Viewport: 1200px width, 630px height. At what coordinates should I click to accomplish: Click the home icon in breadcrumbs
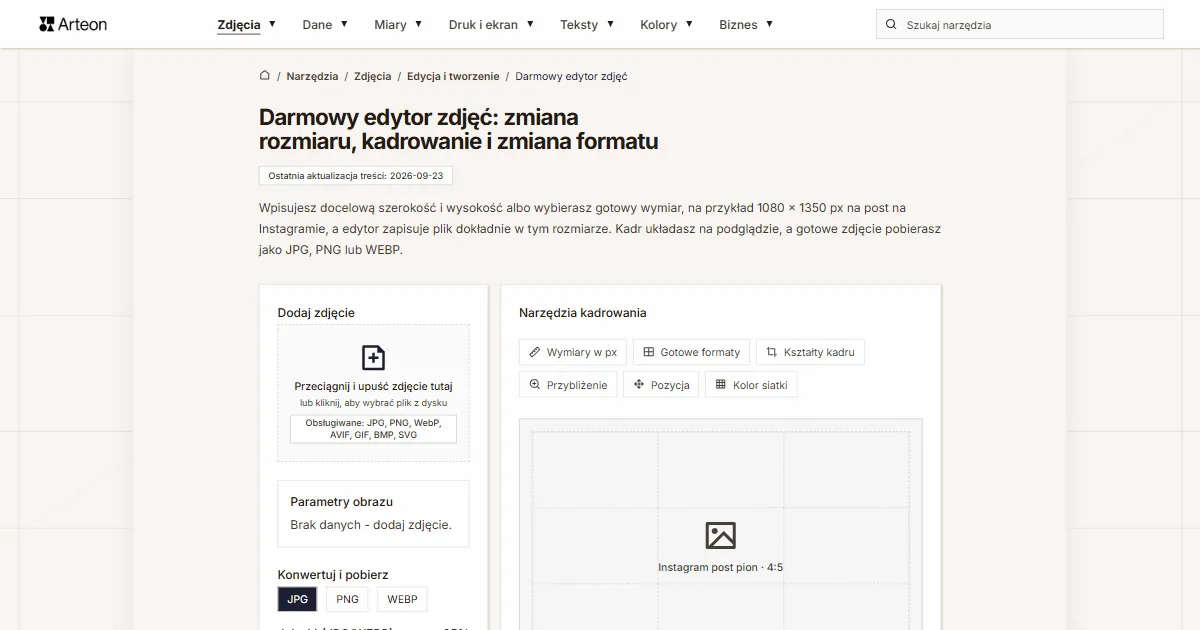click(265, 75)
